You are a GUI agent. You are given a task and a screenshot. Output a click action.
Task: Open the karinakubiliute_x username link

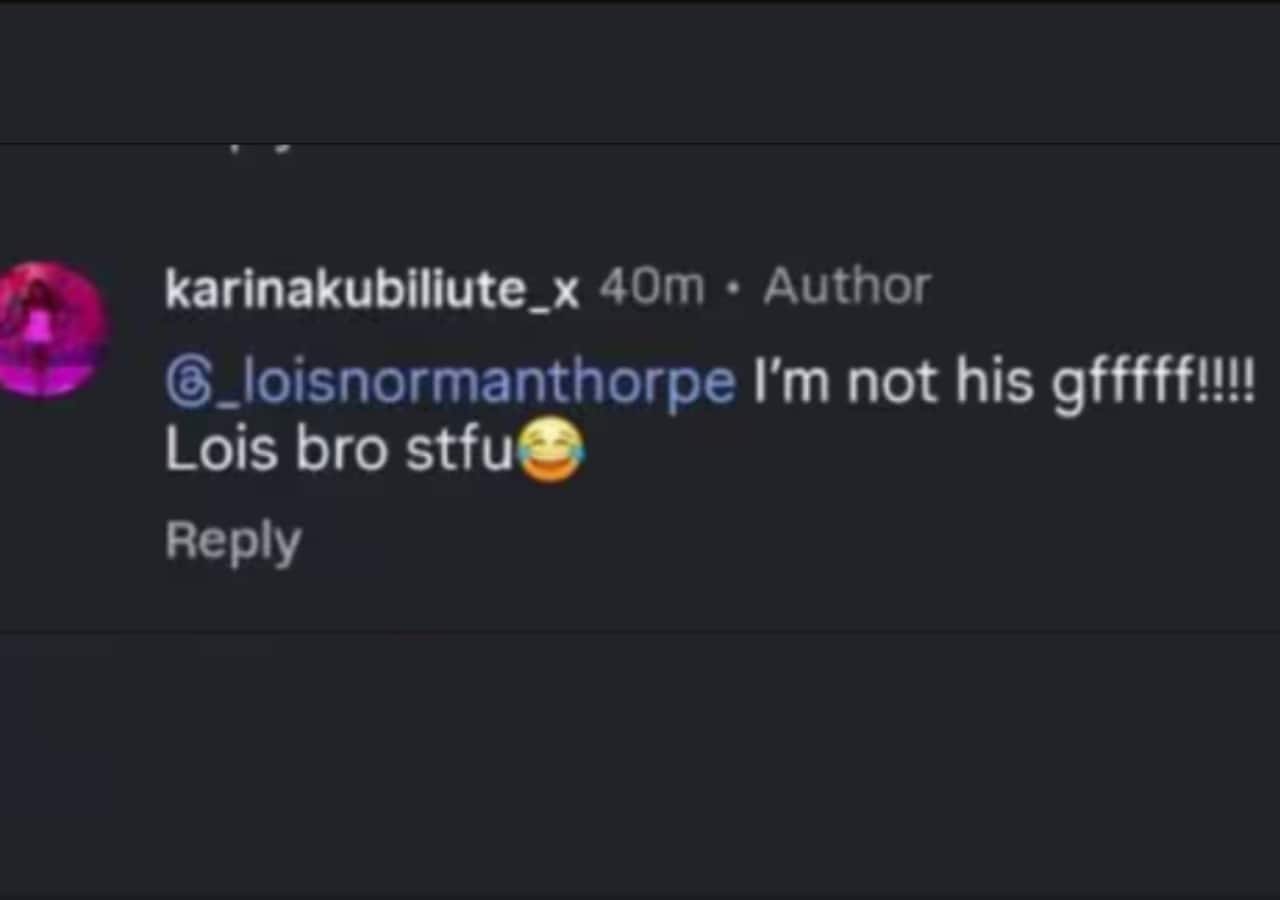372,289
